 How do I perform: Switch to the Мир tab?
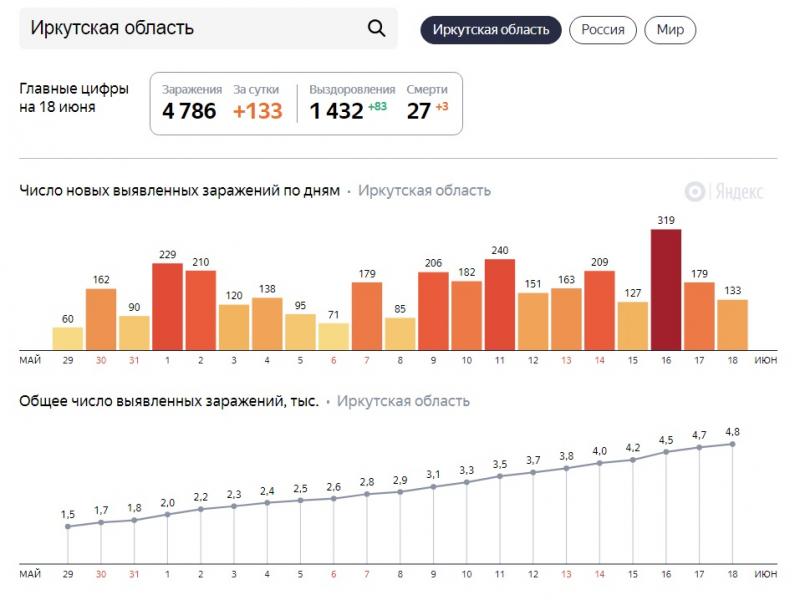pos(670,30)
